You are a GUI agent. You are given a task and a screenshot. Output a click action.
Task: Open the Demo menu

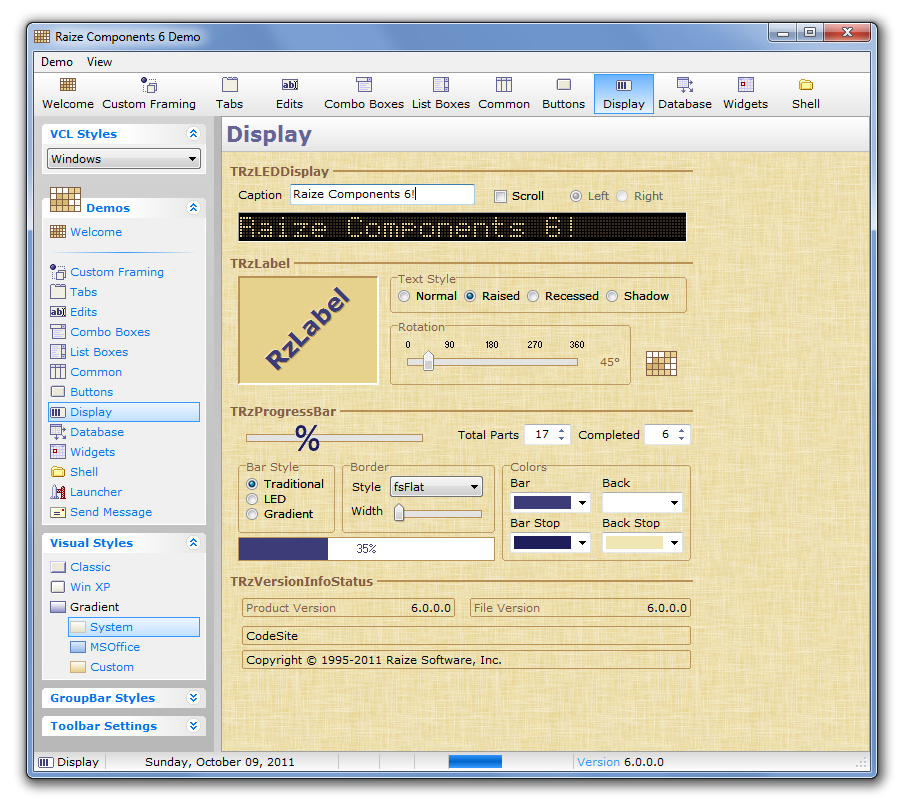click(x=57, y=62)
